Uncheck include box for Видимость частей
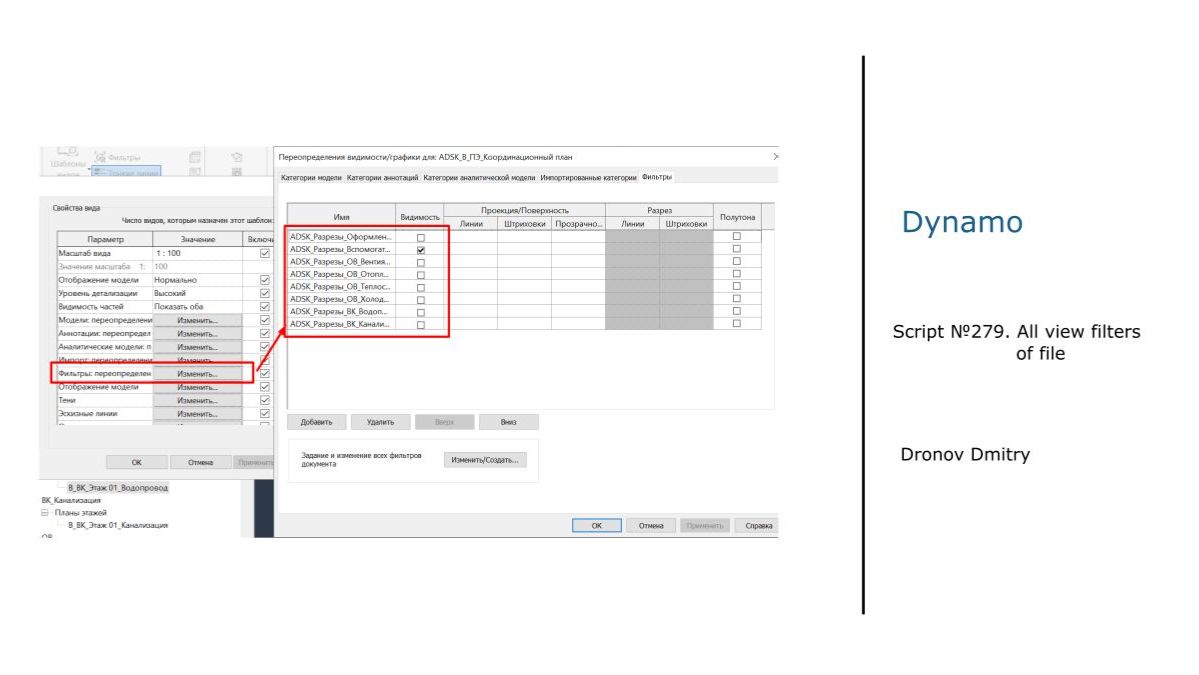 [265, 307]
